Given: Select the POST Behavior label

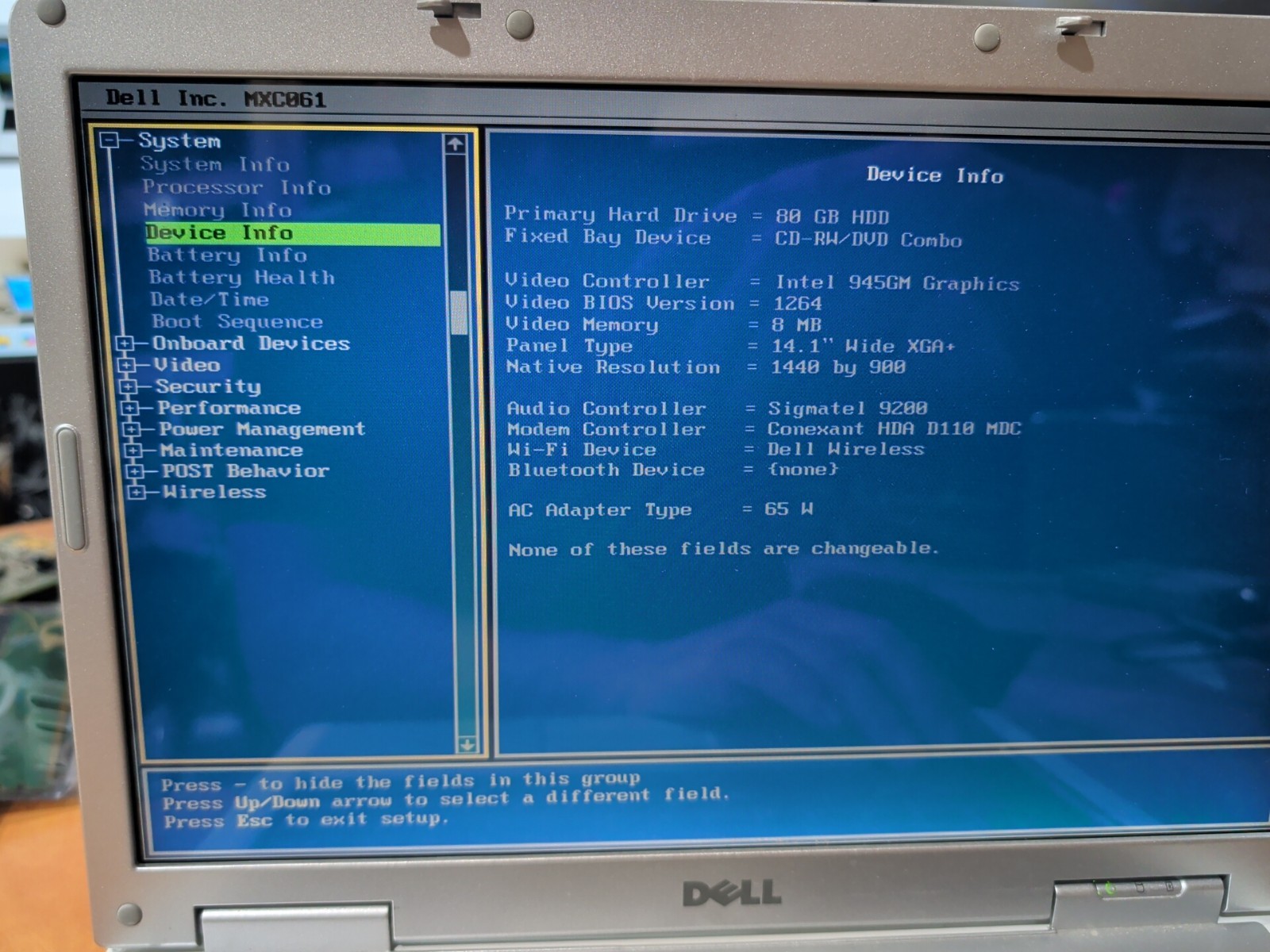Looking at the screenshot, I should (246, 470).
